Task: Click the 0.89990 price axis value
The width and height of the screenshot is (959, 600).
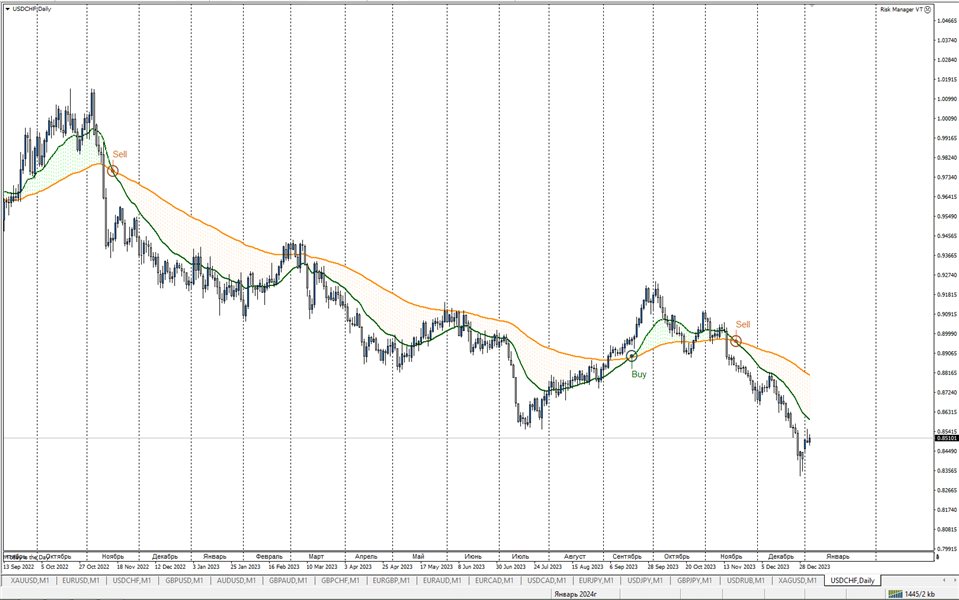Action: (946, 334)
